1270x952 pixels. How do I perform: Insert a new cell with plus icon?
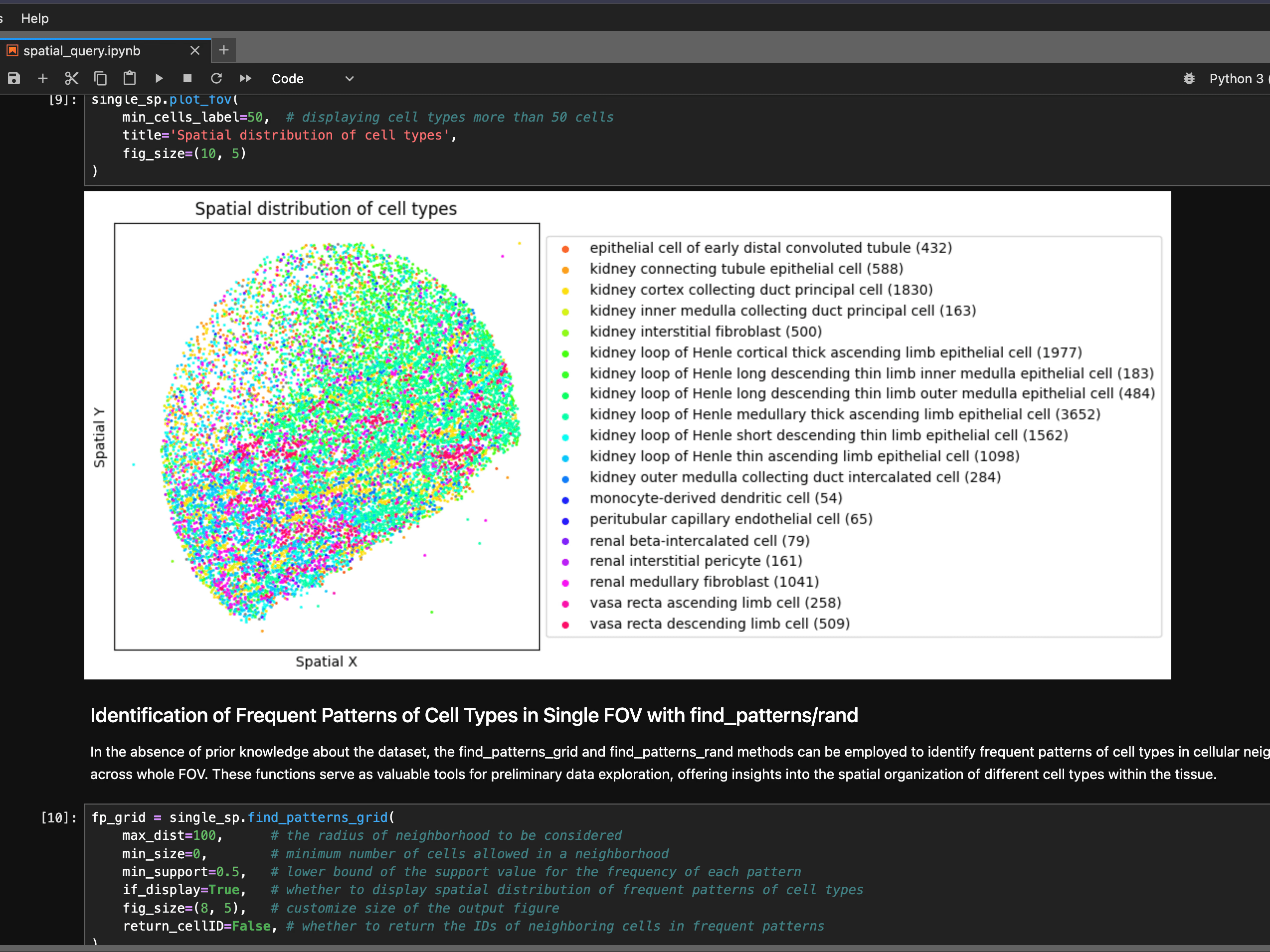42,79
